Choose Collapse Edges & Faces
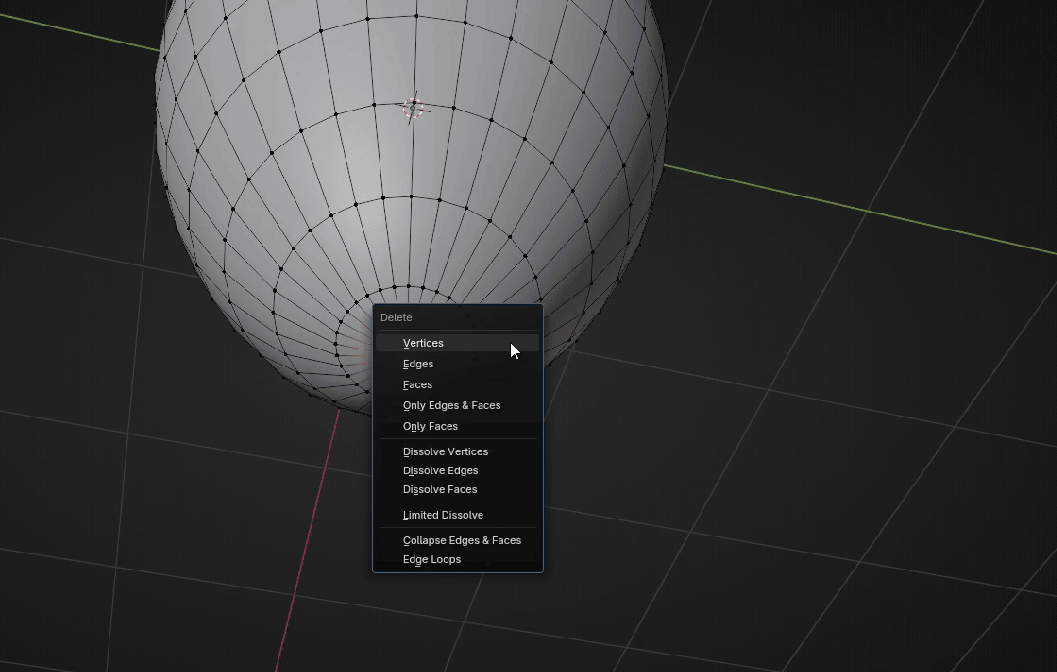The height and width of the screenshot is (672, 1057). 462,541
